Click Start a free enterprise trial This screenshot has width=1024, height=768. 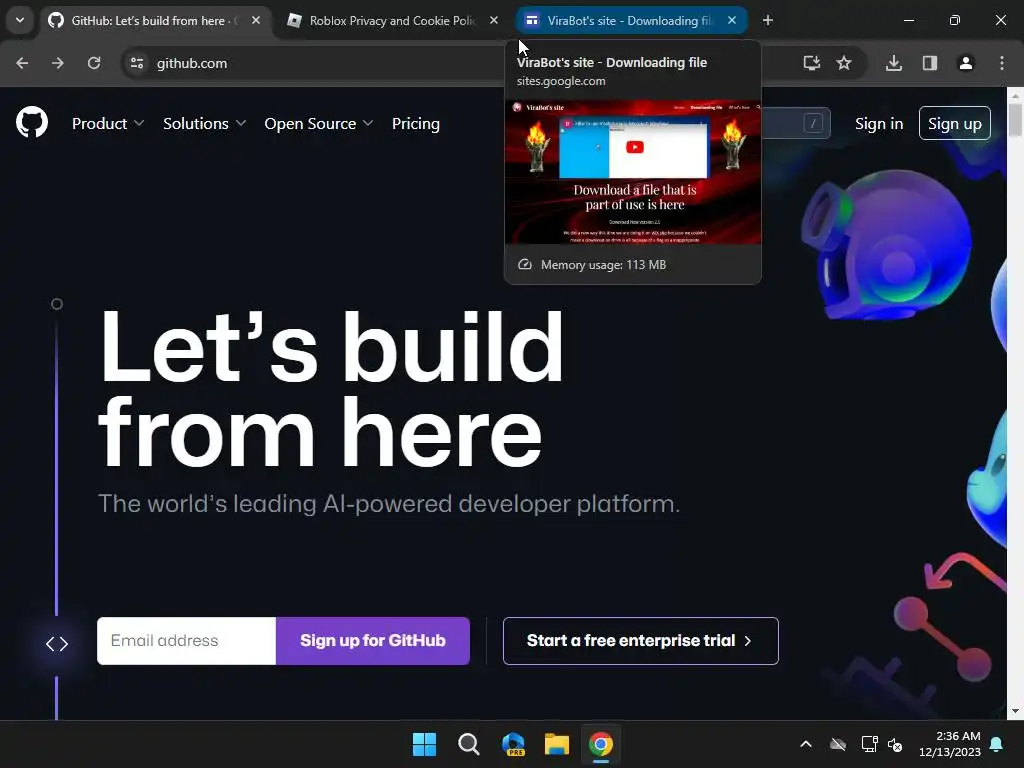point(641,641)
